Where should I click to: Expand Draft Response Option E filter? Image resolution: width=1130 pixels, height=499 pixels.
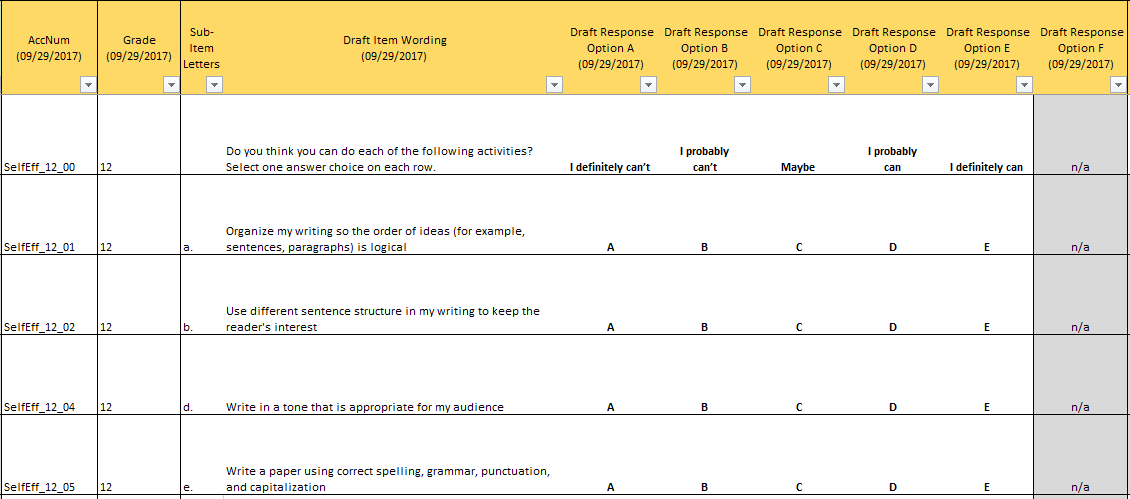click(x=1024, y=86)
